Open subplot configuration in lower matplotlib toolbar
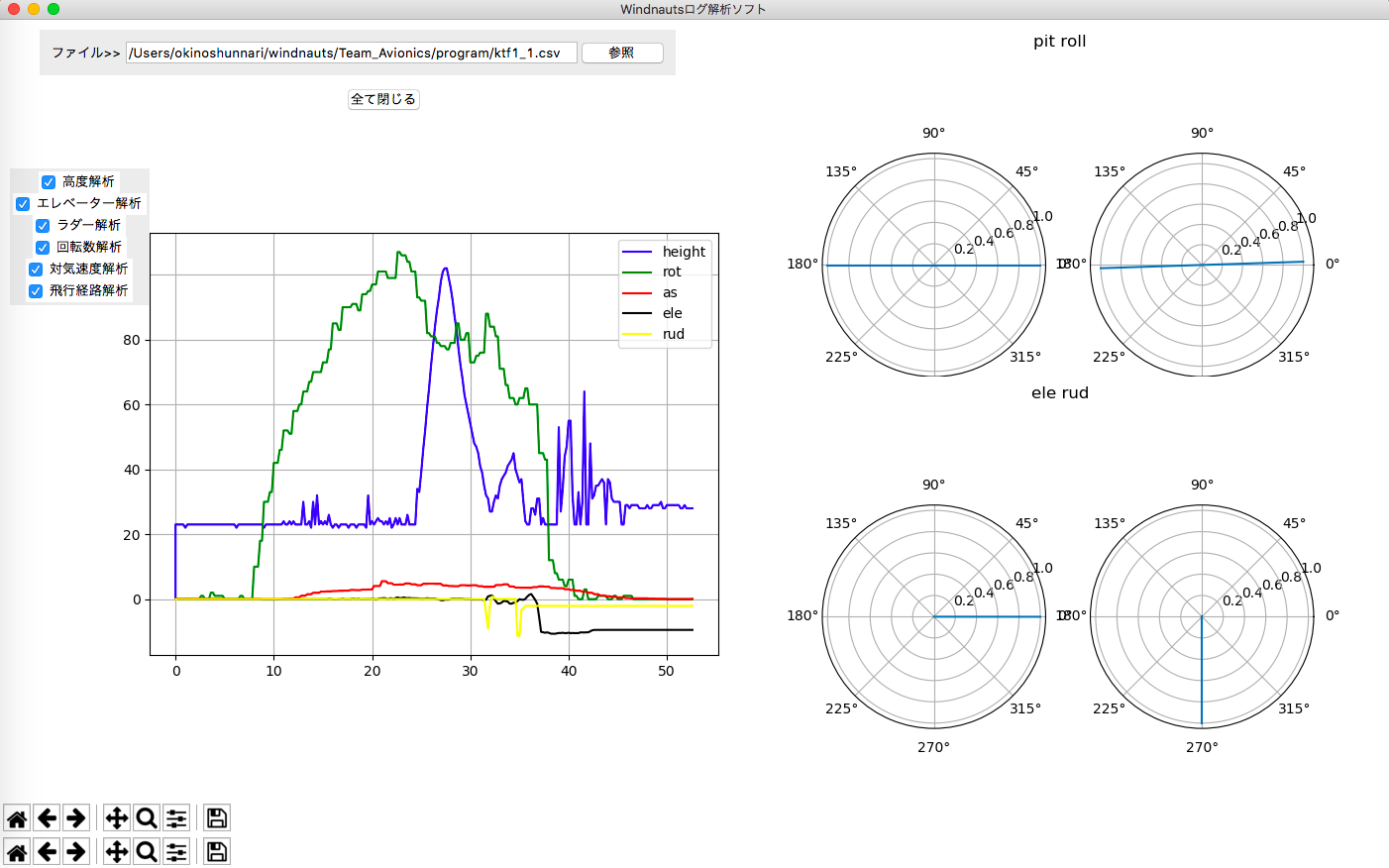 tap(176, 851)
